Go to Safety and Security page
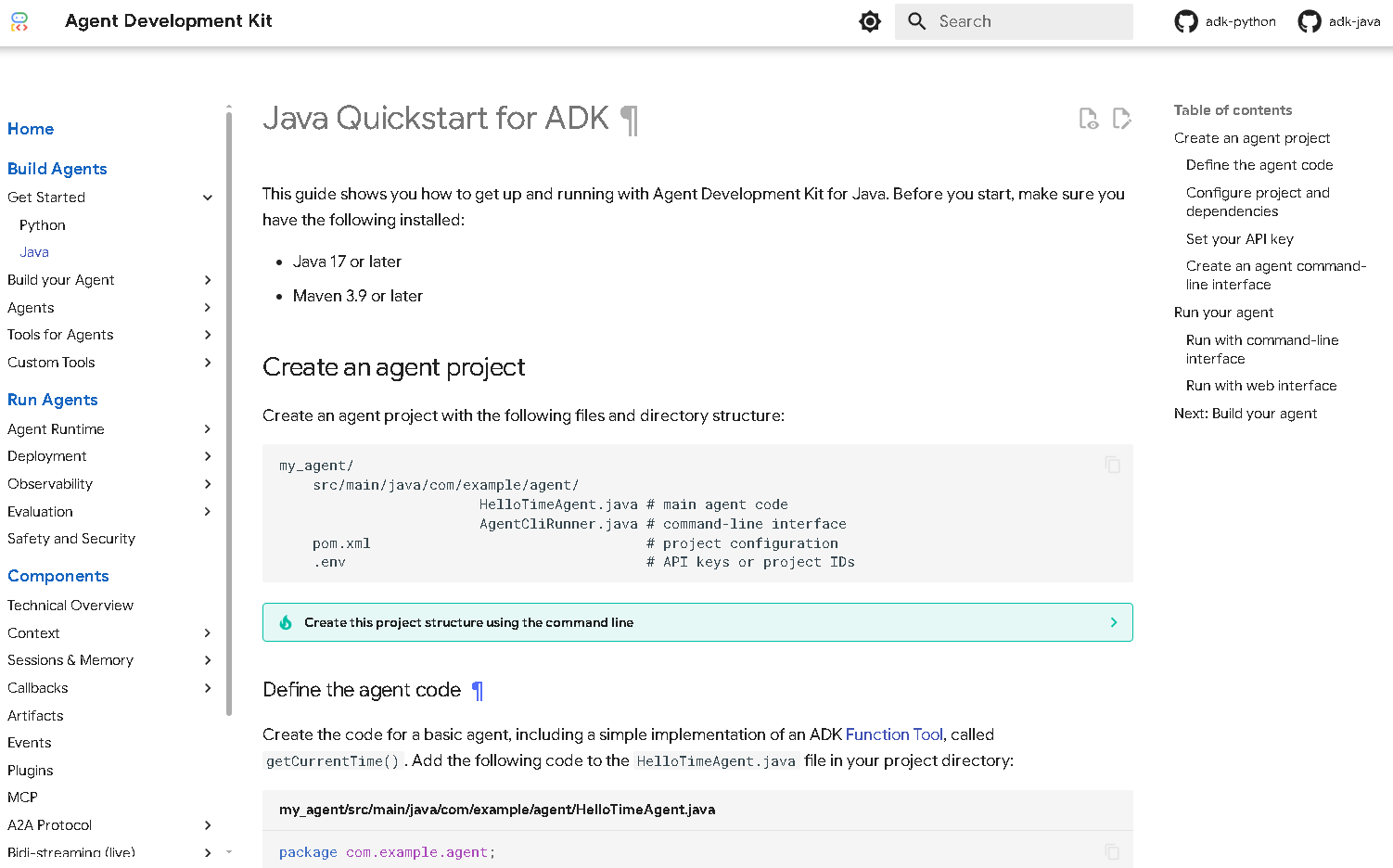 [x=71, y=539]
